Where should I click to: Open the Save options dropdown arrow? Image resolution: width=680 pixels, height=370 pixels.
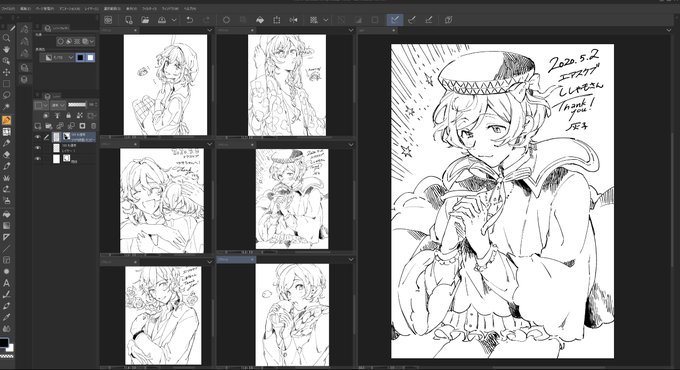pyautogui.click(x=174, y=20)
